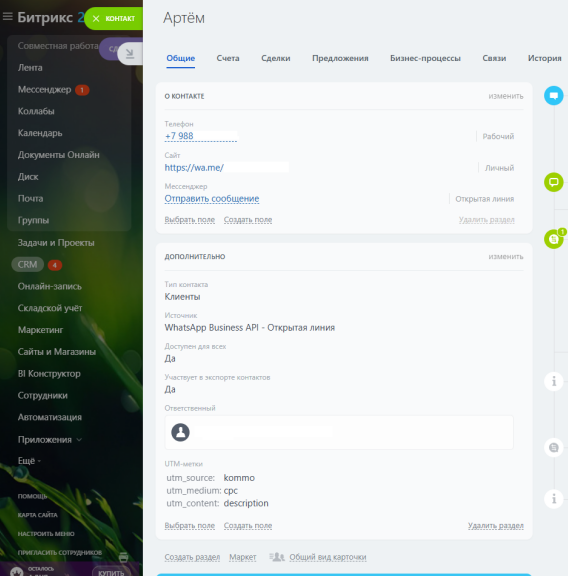Click Удалить раздел in the Дополнительно section
Screen dimensions: 568x577
click(x=496, y=525)
